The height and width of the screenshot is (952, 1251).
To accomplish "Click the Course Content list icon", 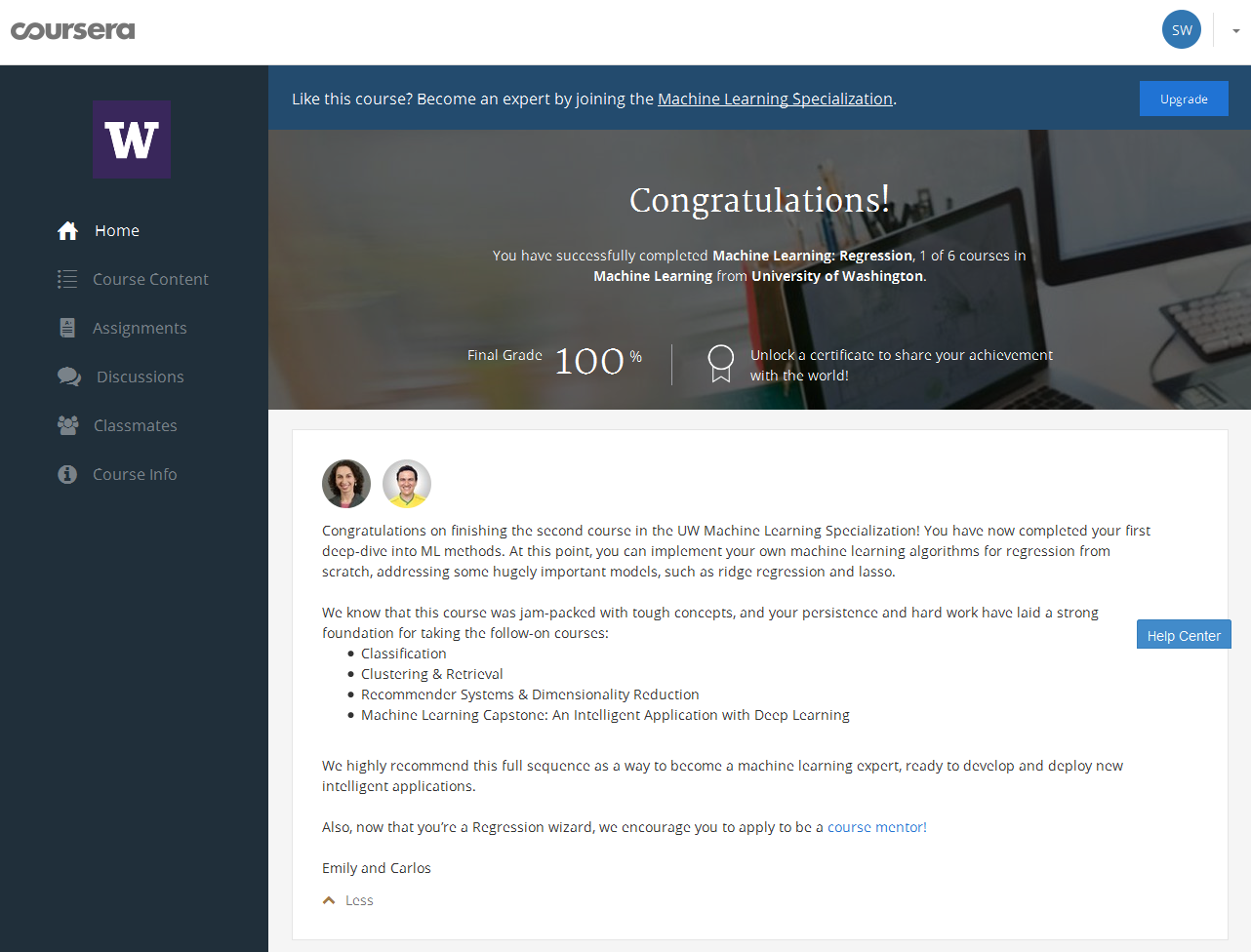I will click(x=67, y=279).
